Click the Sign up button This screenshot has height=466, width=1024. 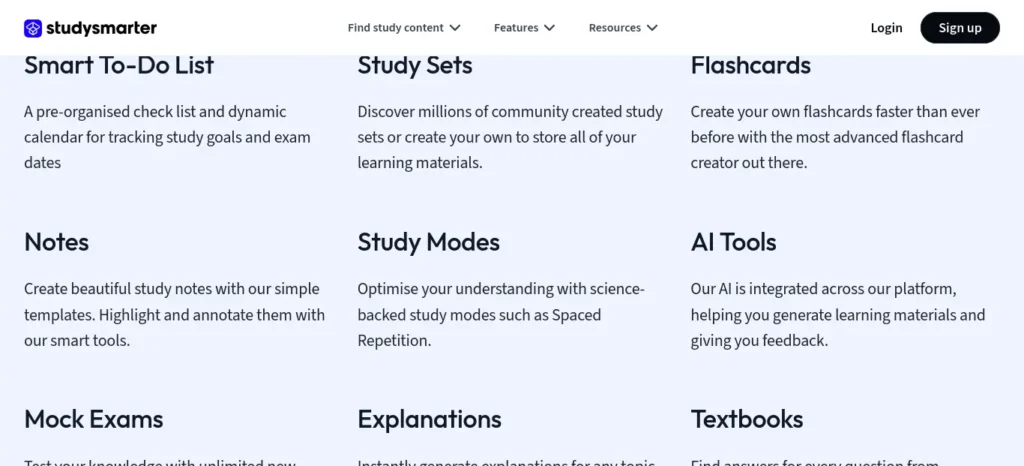point(960,28)
